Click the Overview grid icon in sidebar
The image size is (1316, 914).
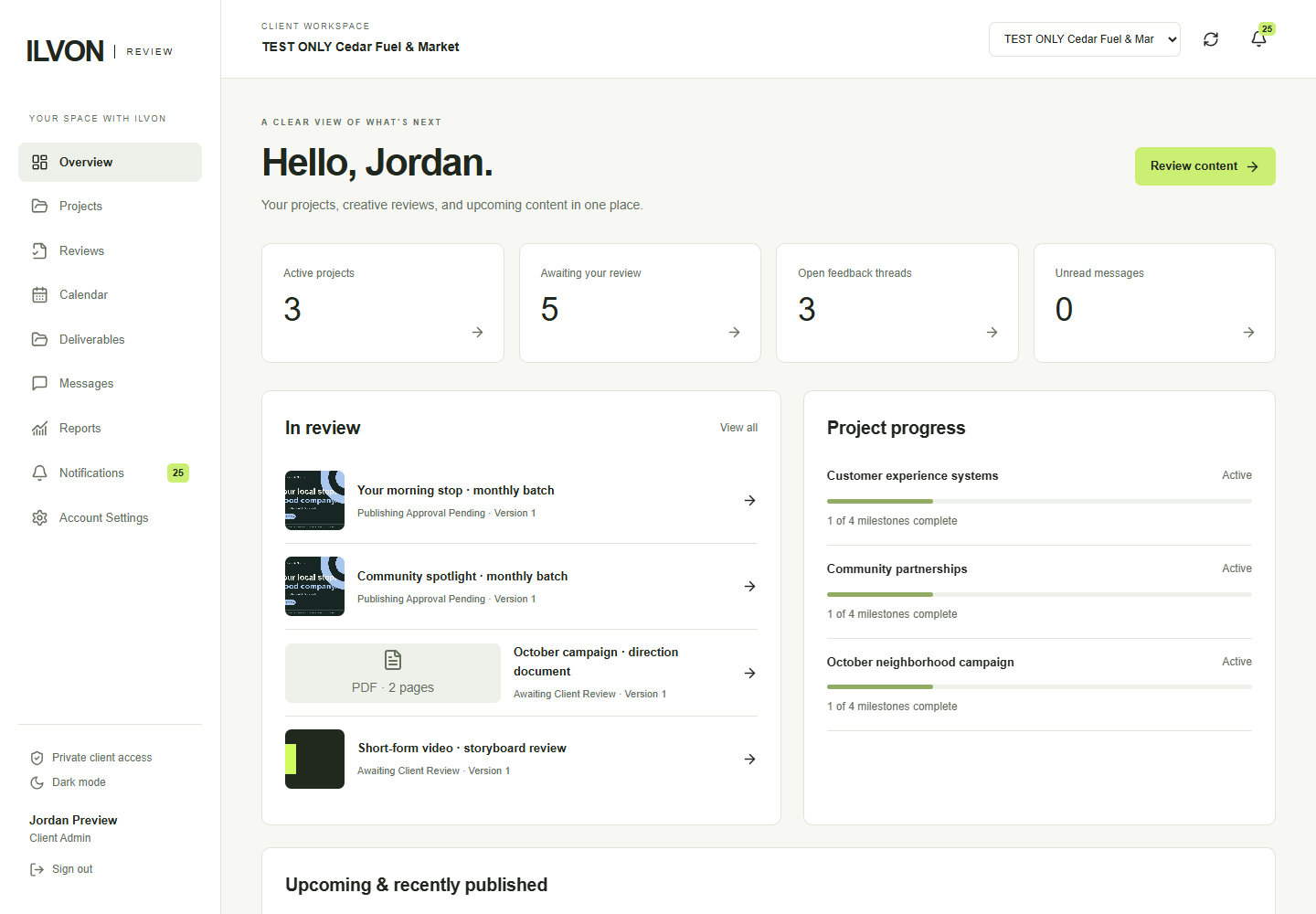coord(39,162)
